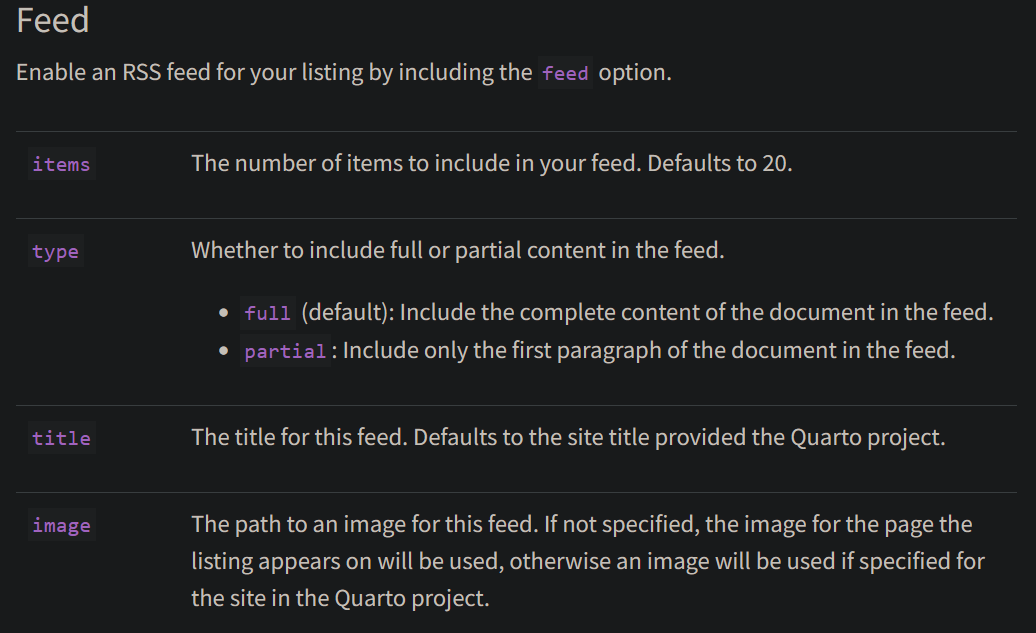
Task: Click the word option after the feed code
Action: [635, 73]
